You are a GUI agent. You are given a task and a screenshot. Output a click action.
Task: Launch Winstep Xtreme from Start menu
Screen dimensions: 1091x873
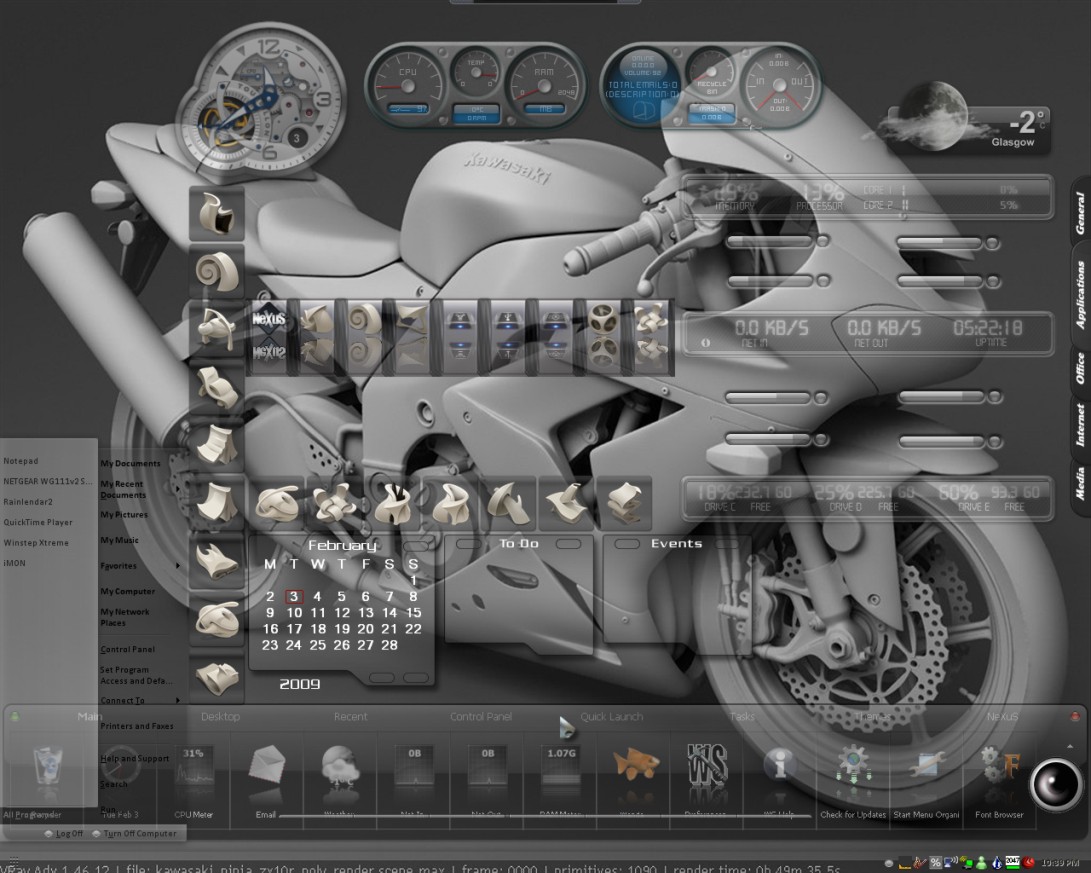[36, 543]
